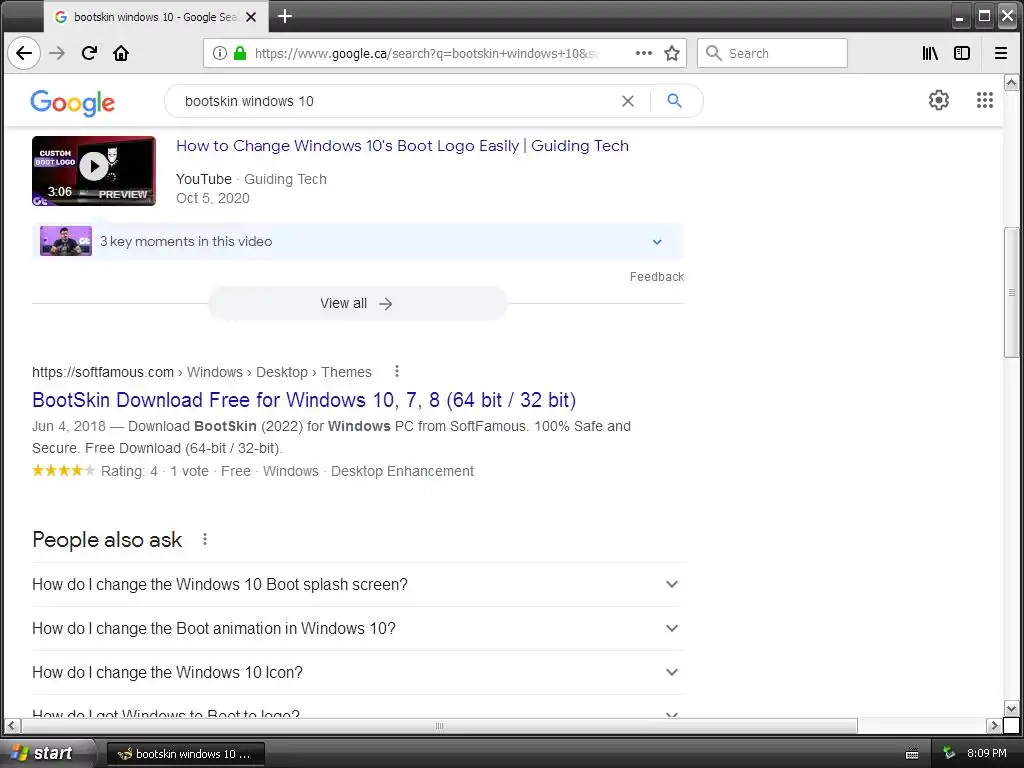
Task: Expand question about Boot animation in Windows 10
Action: coord(357,628)
